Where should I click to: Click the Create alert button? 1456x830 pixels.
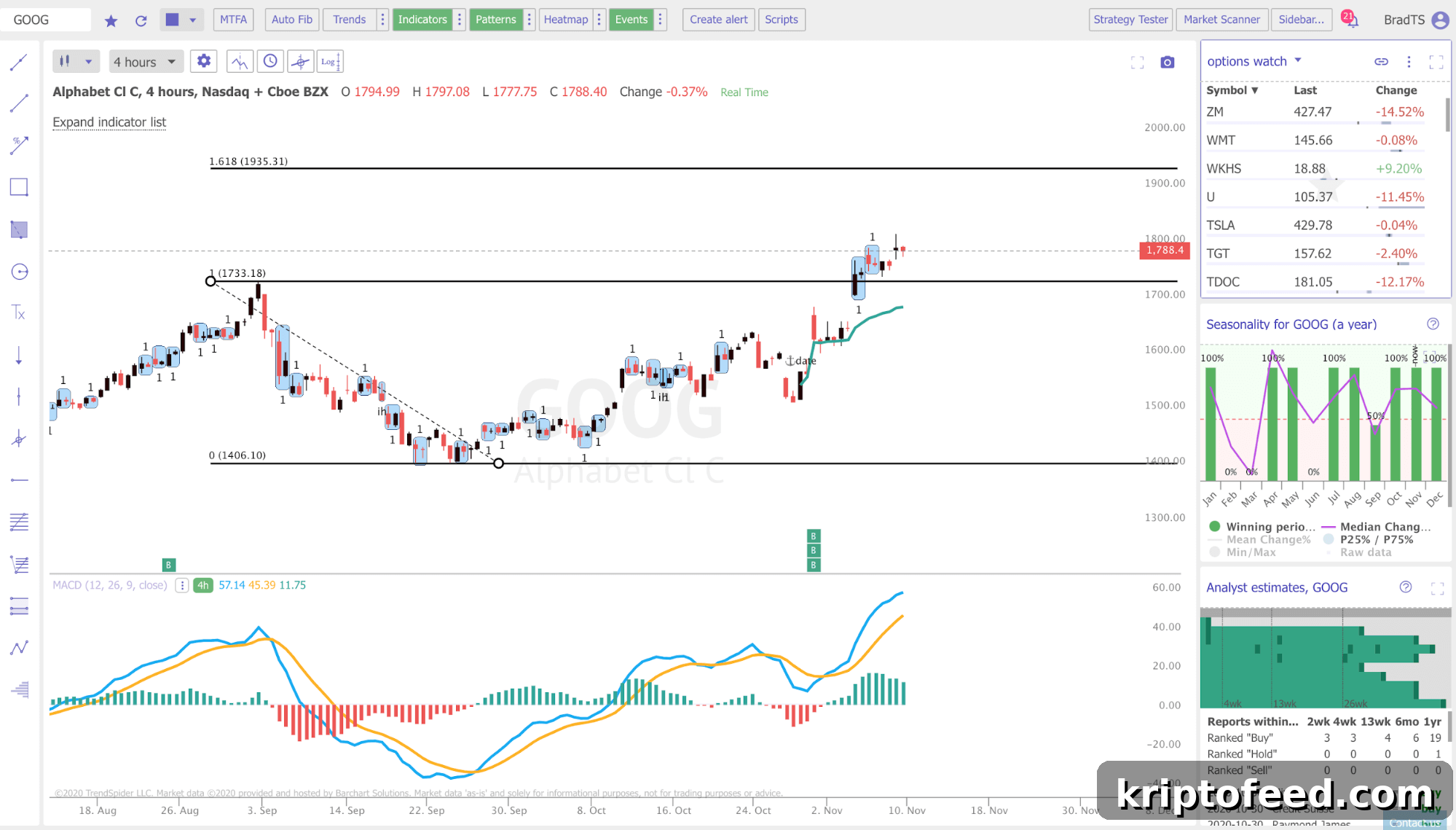[x=719, y=20]
